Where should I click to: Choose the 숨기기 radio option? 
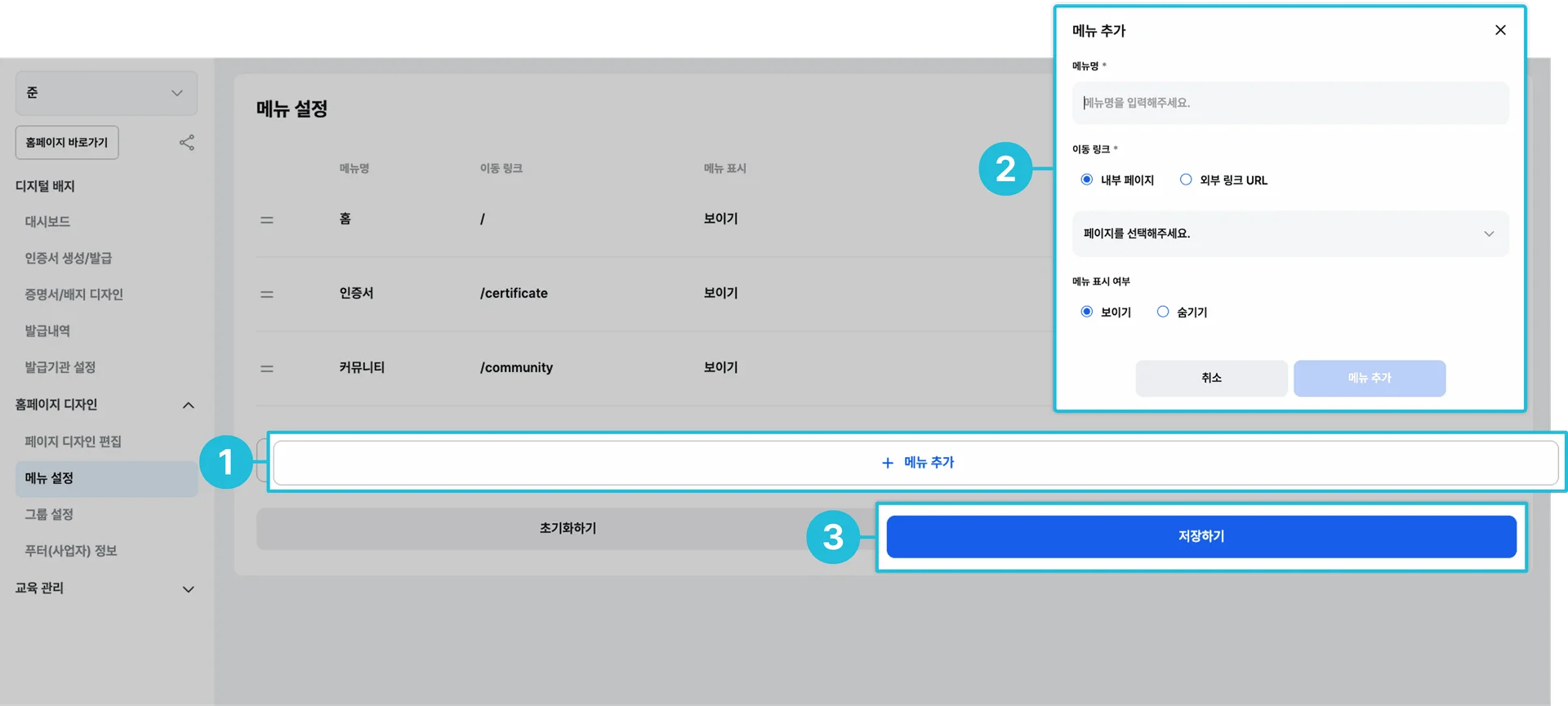[1163, 312]
